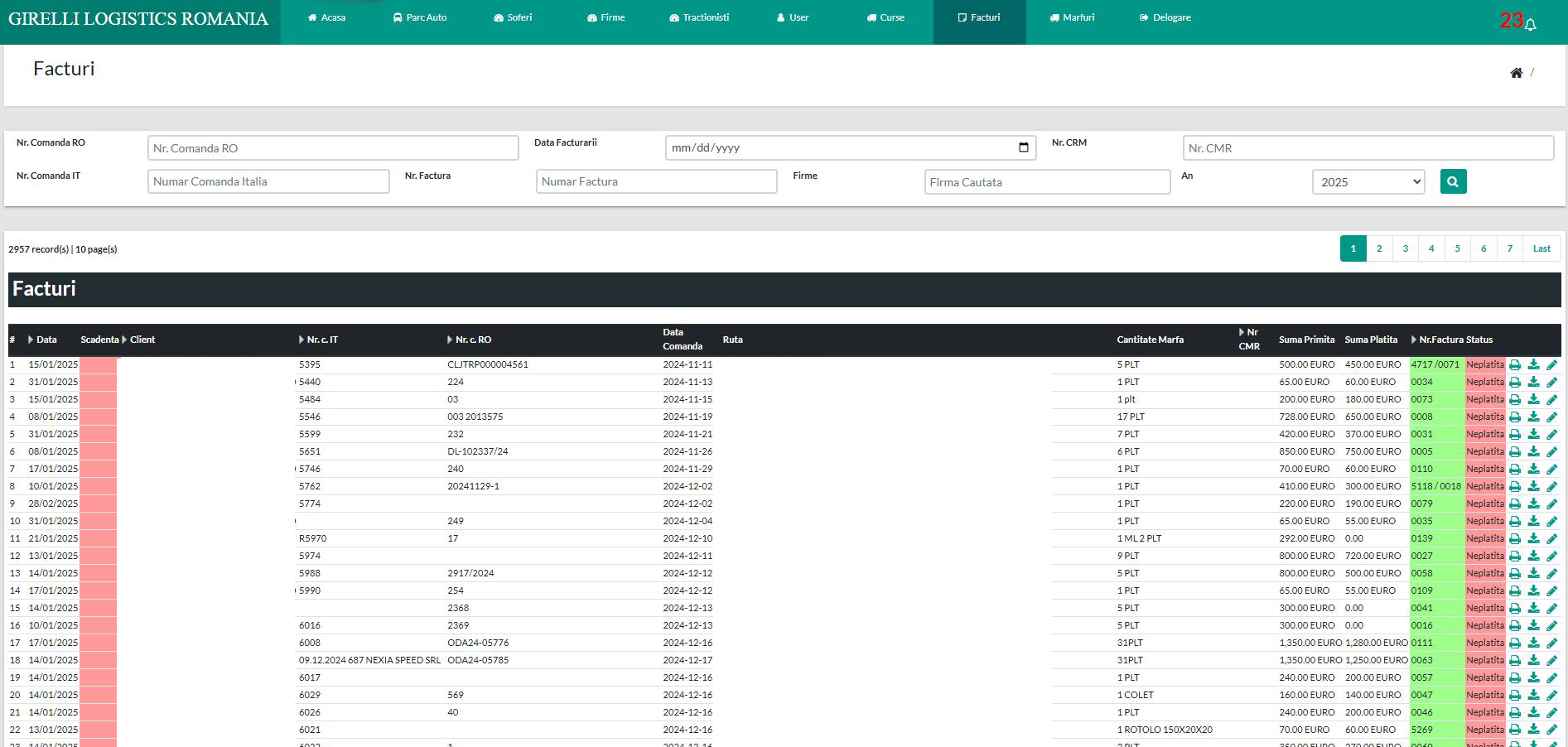Sort table by Nr.Factura column header

coord(1440,340)
